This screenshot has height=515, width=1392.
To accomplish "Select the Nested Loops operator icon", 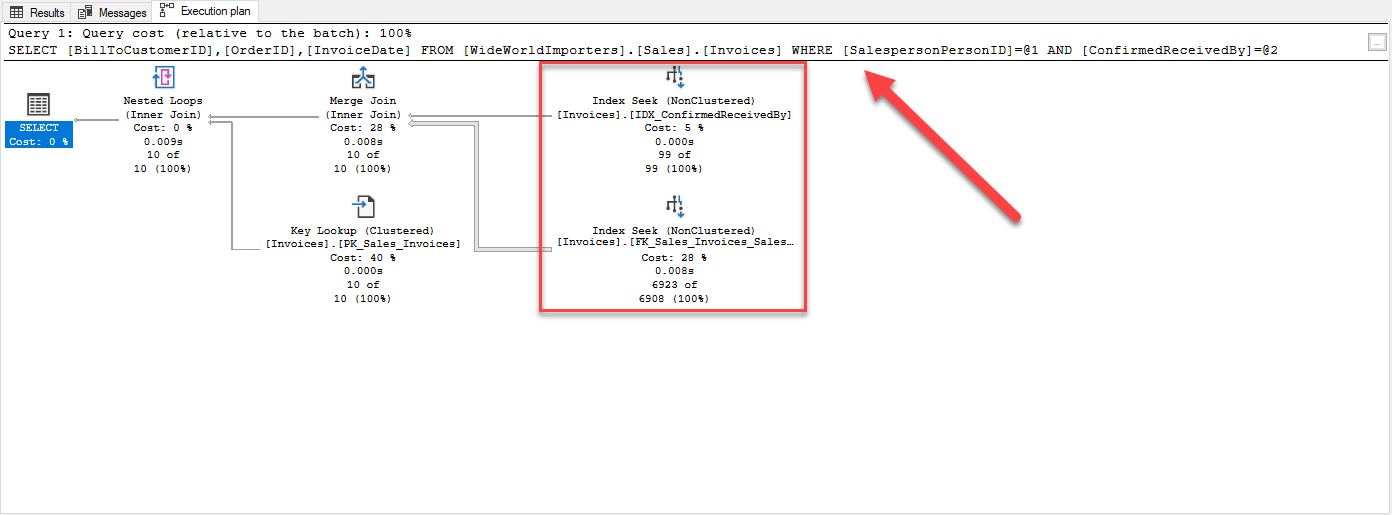I will [163, 79].
